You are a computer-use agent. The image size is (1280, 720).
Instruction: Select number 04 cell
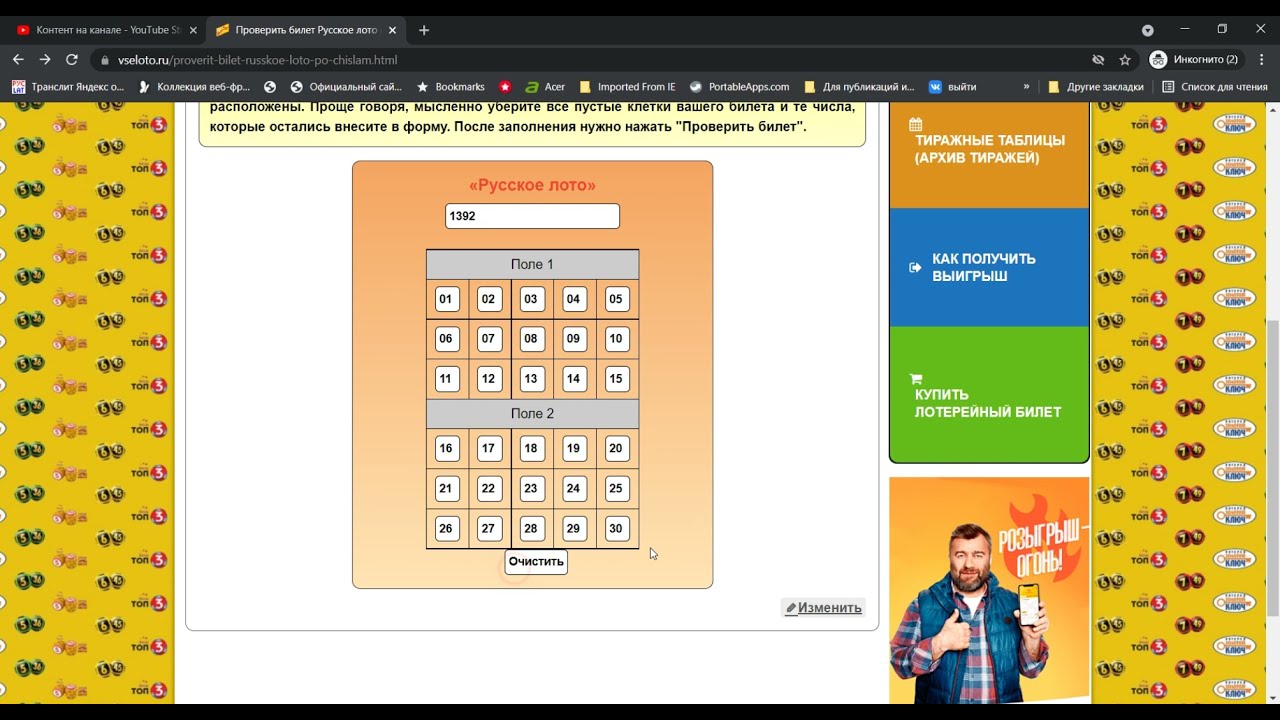coord(573,299)
